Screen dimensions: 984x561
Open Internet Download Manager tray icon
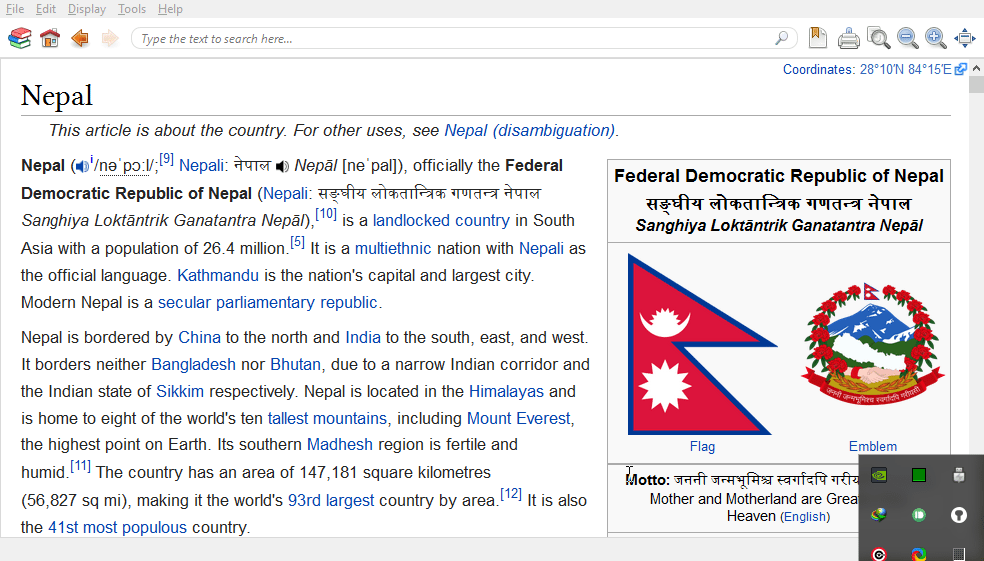[879, 515]
